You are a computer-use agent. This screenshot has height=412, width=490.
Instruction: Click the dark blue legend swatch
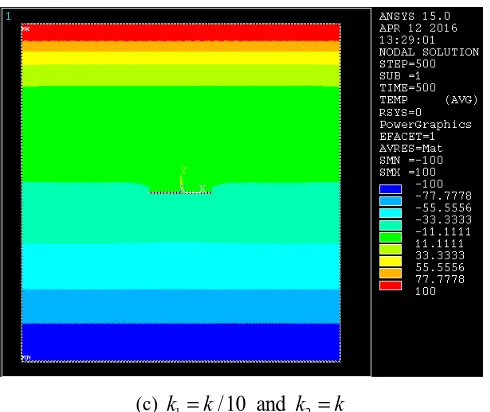(390, 189)
